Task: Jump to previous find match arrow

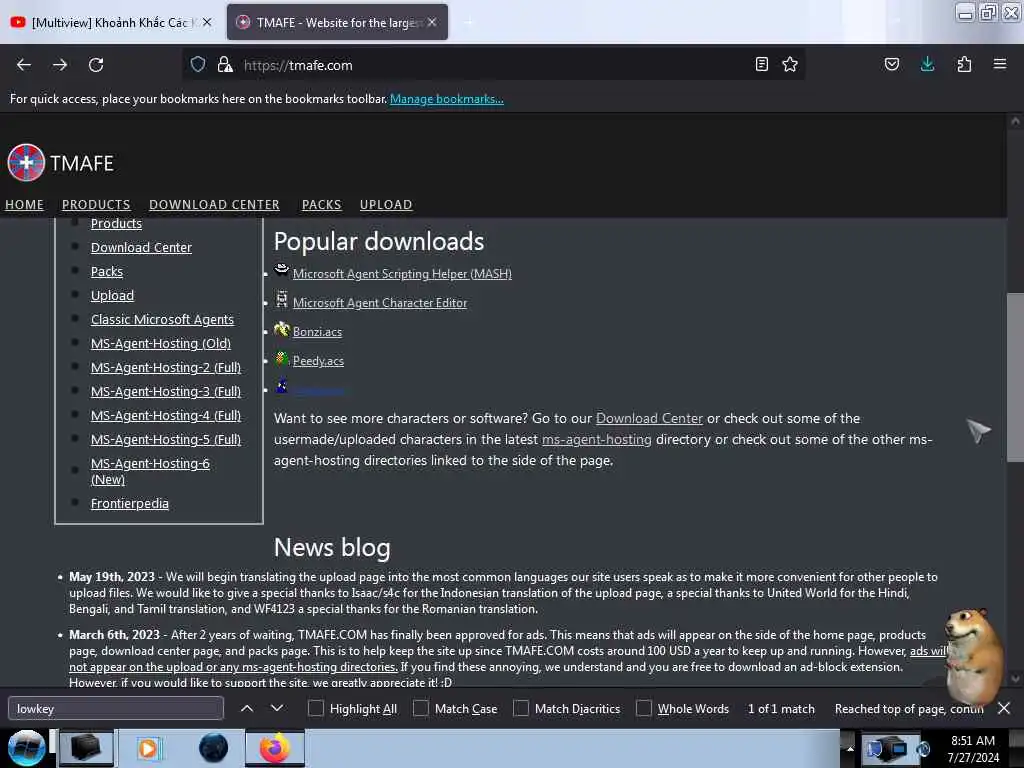Action: click(247, 708)
